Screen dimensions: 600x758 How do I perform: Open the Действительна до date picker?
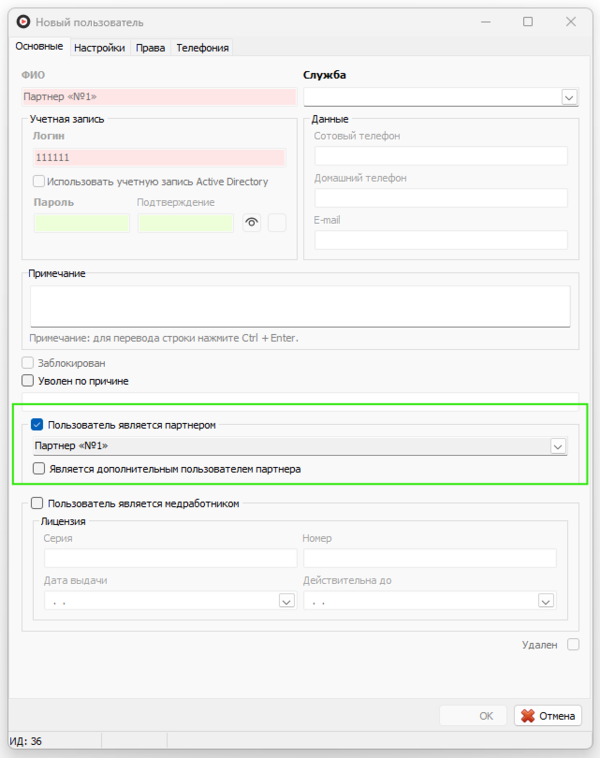click(546, 601)
